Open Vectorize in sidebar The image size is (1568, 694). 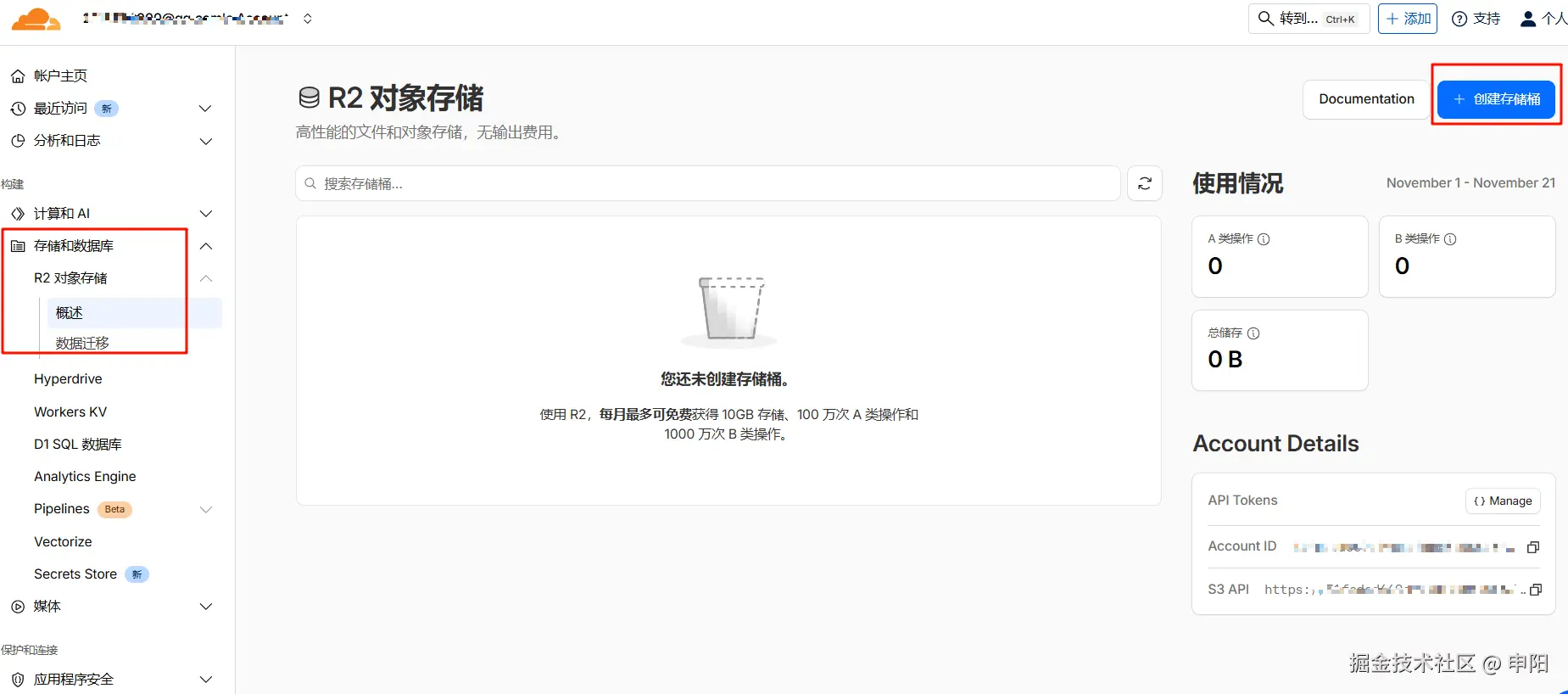[x=63, y=542]
